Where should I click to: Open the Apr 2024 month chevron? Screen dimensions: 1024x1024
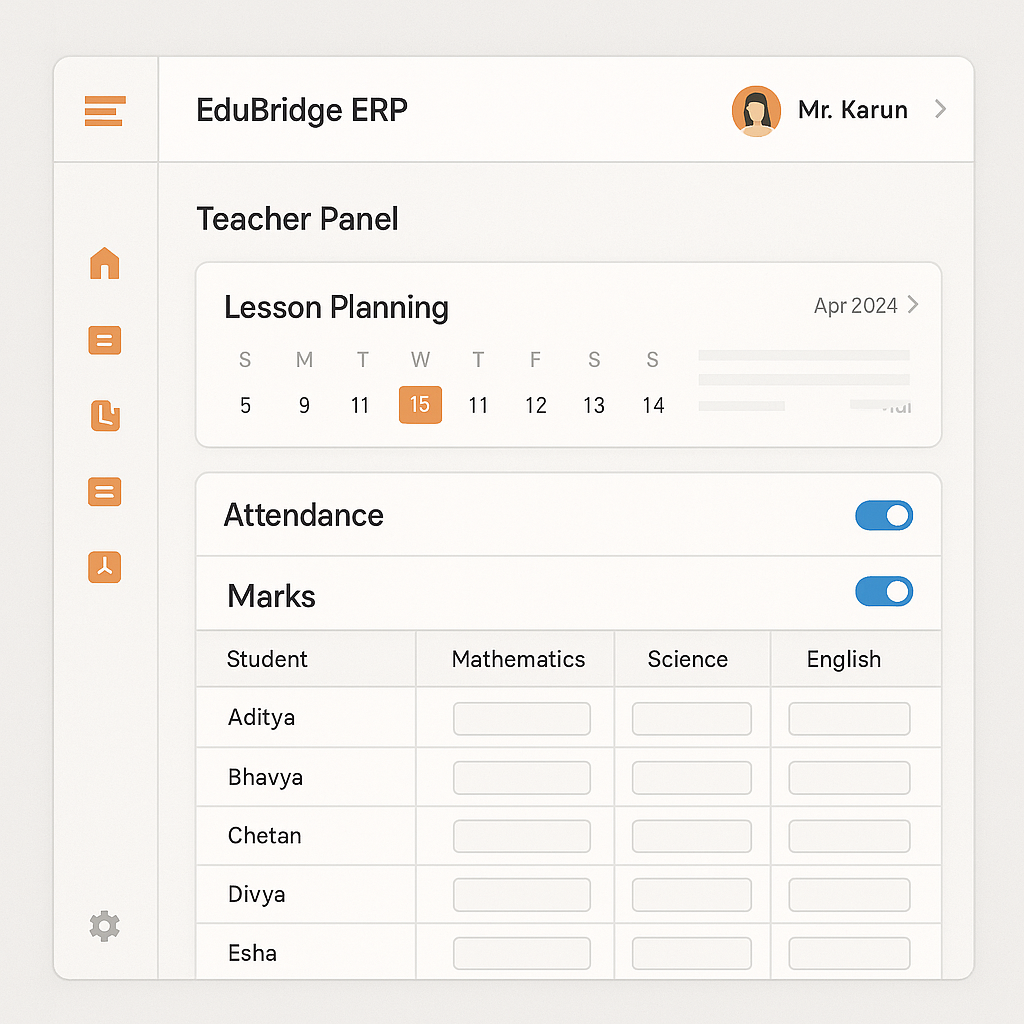[x=913, y=304]
